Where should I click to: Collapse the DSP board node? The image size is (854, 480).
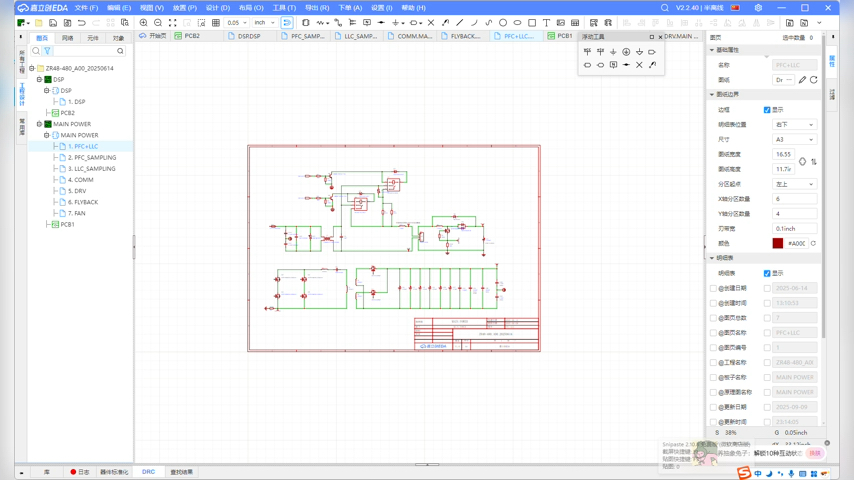coord(39,80)
